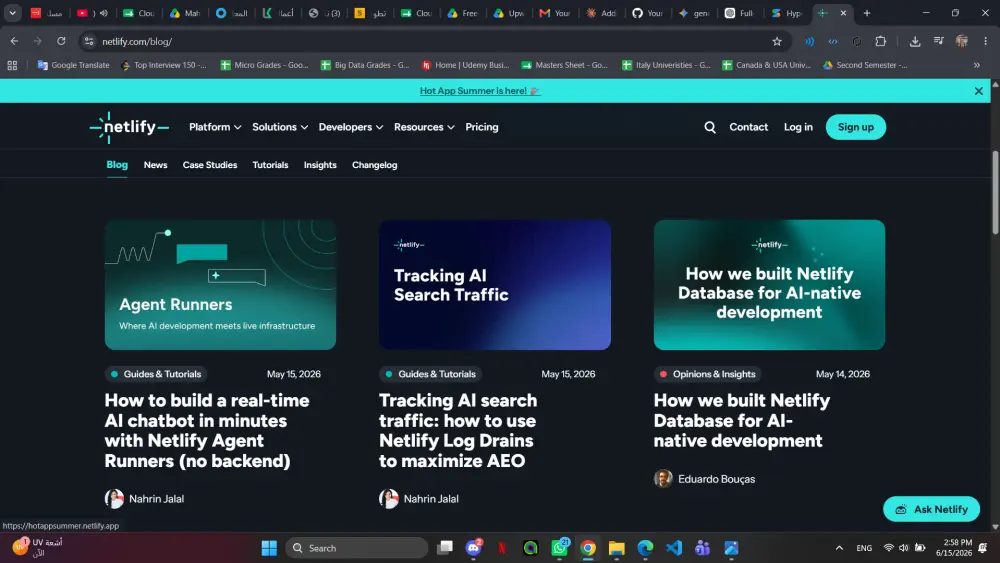Open the real-time AI chatbot article title
This screenshot has height=563, width=1000.
207,430
